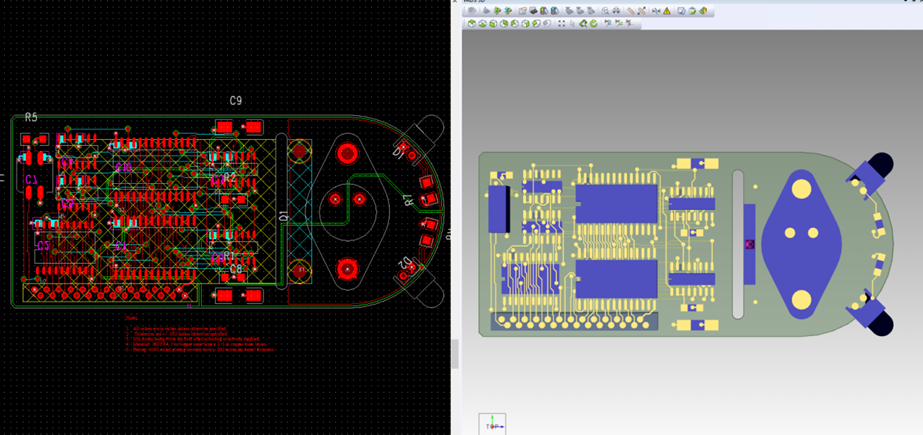The height and width of the screenshot is (435, 923).
Task: Click the dark laptop-shaped toolbar icon
Action: point(533,11)
